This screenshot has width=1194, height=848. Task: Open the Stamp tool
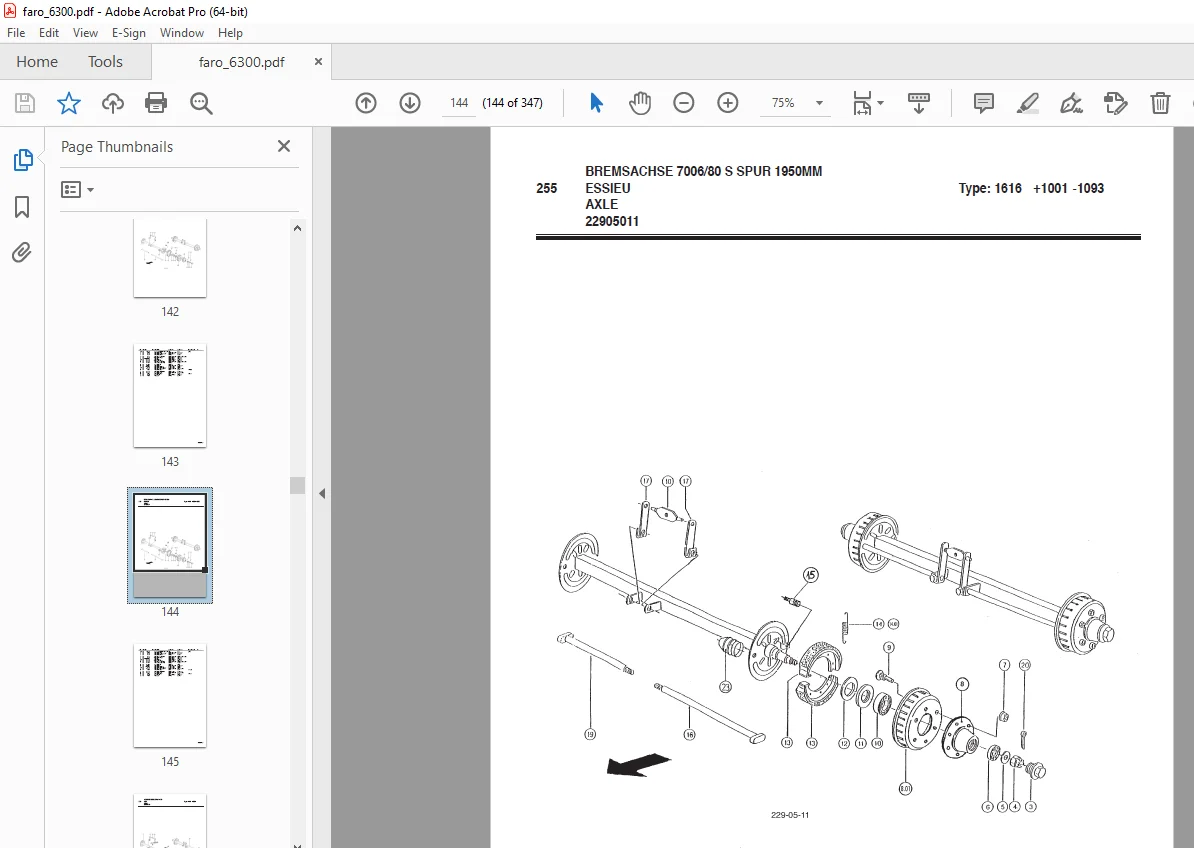[1116, 103]
